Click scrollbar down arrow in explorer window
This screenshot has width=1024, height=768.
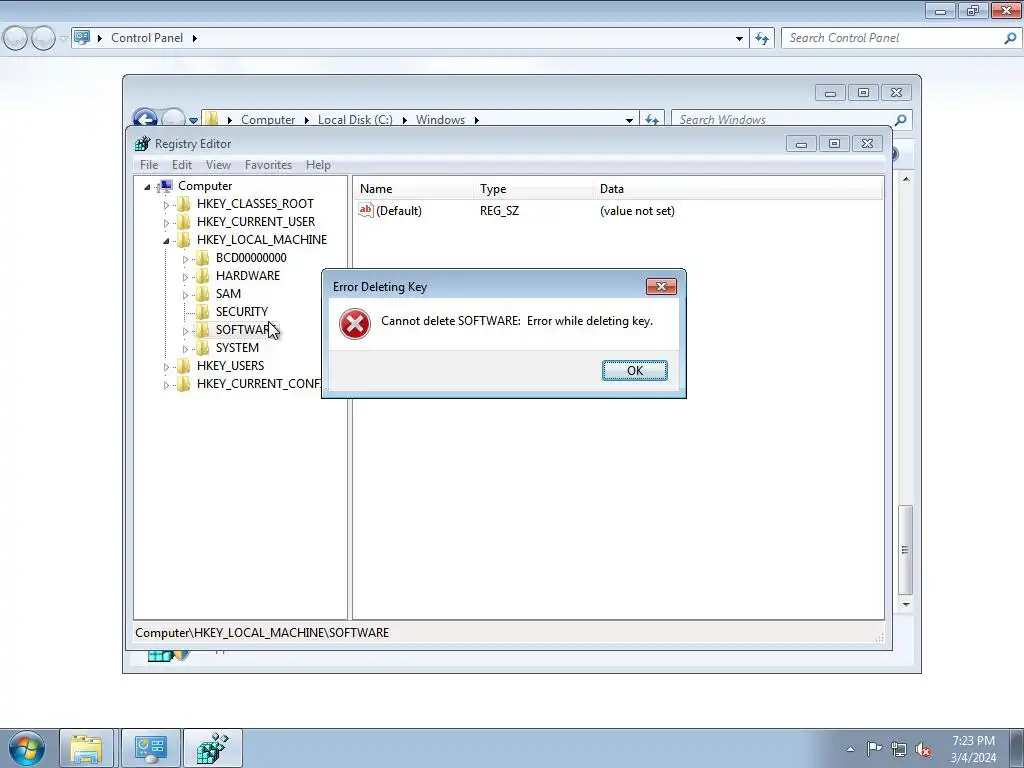(x=906, y=605)
